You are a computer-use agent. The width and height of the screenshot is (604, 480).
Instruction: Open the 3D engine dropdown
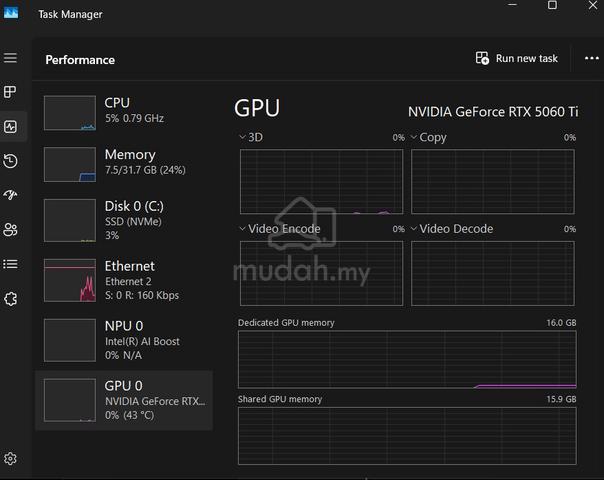[x=251, y=137]
